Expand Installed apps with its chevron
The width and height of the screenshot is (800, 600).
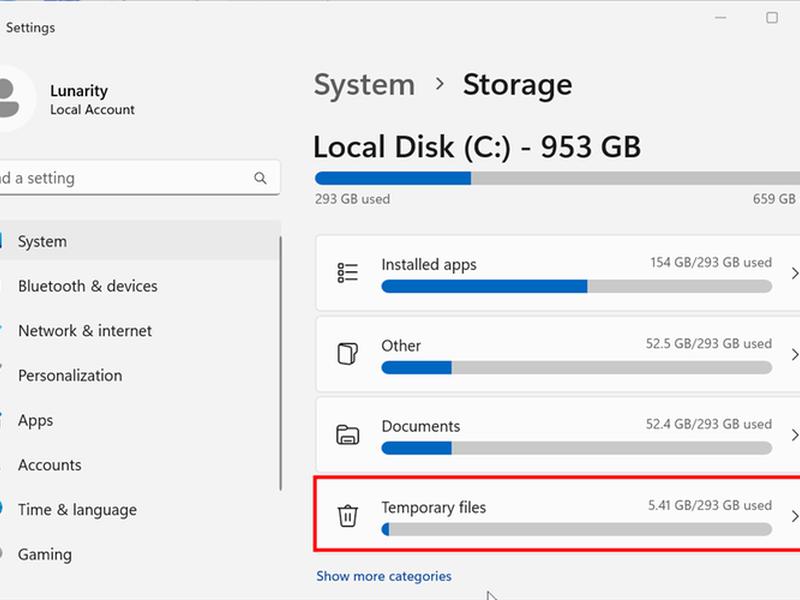794,273
